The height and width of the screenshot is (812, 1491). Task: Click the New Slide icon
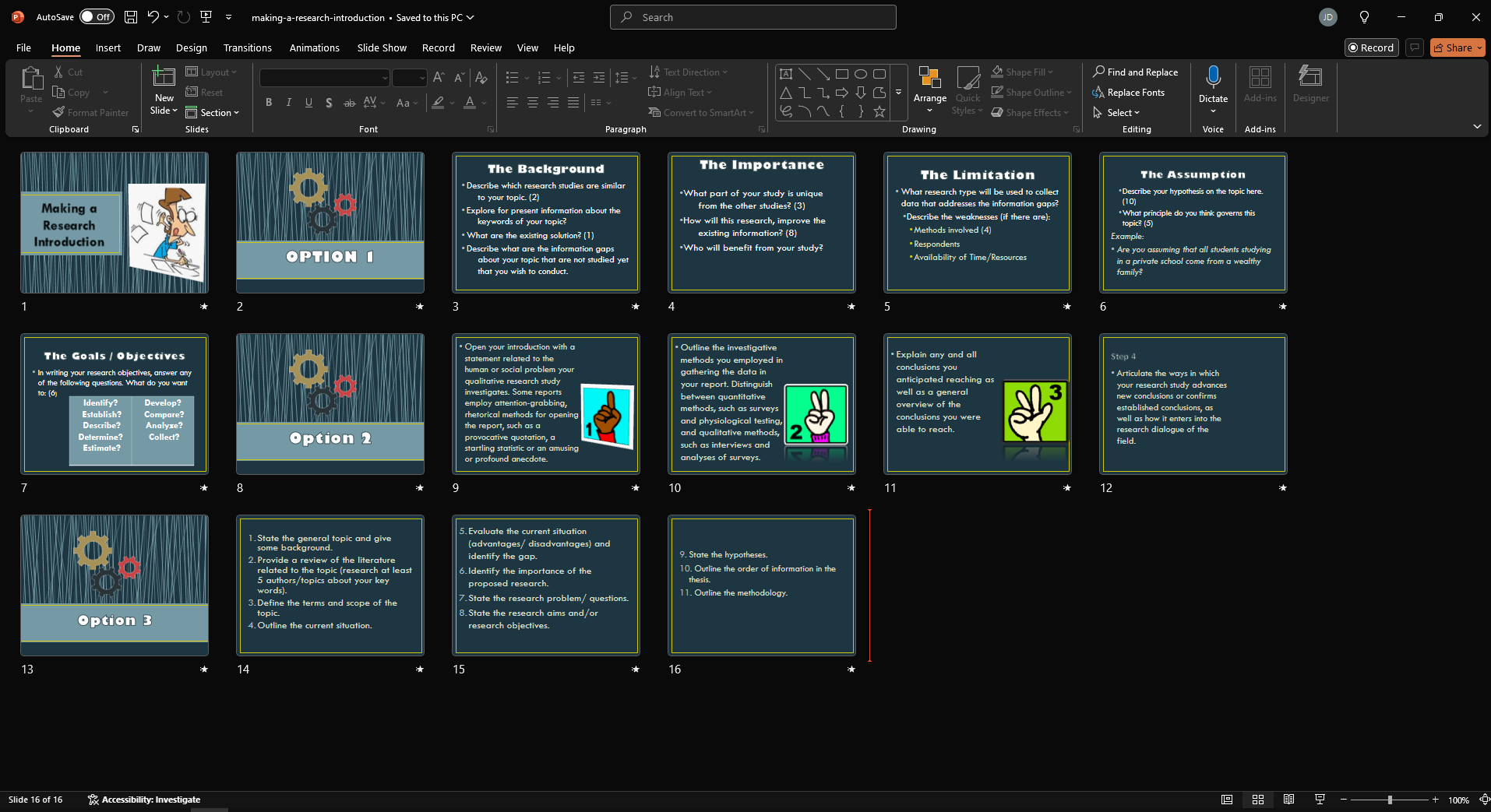pos(164,78)
